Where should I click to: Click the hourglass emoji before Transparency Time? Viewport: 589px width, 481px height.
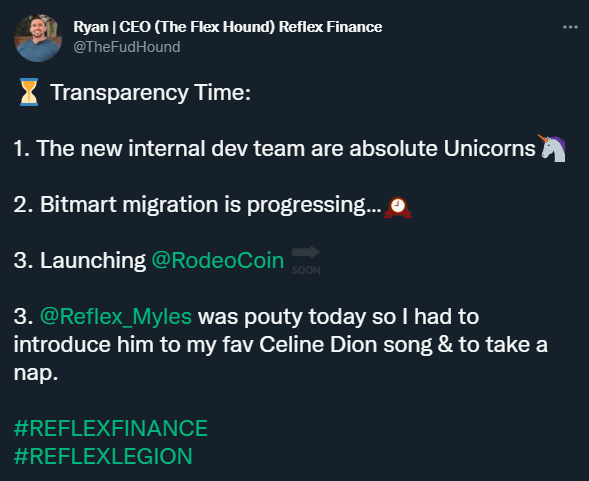point(29,92)
